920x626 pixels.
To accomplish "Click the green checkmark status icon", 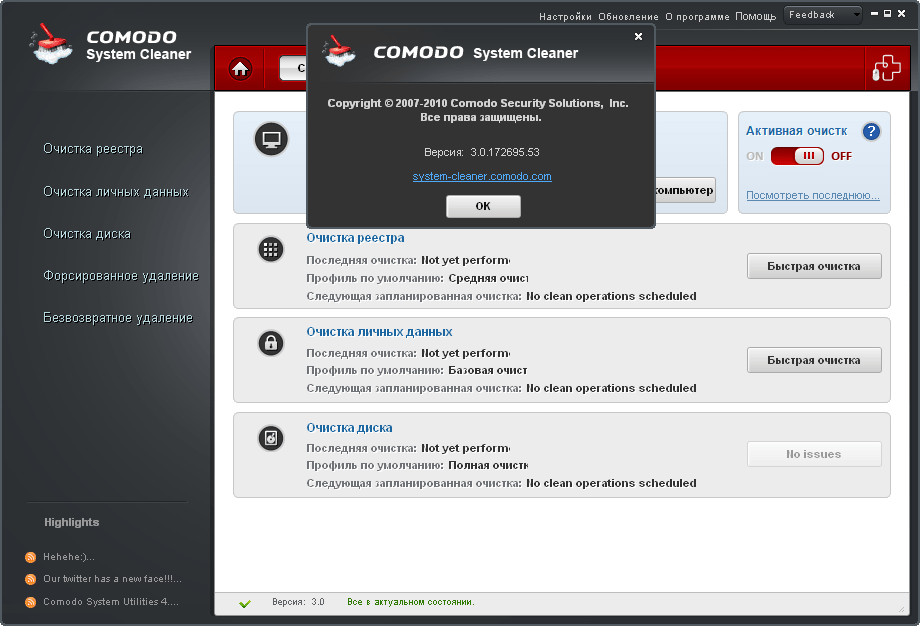I will pyautogui.click(x=245, y=603).
